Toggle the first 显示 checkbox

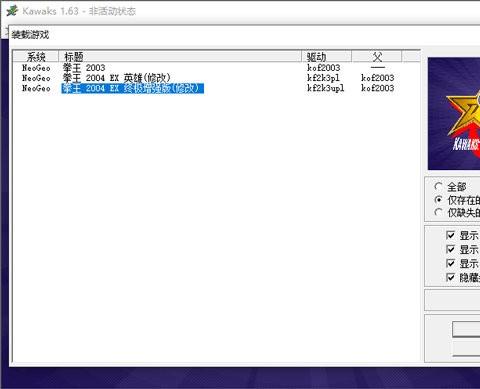[450, 235]
